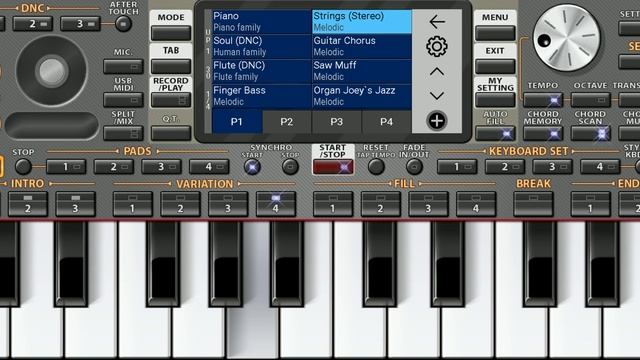Toggle AUTO FILL
The width and height of the screenshot is (640, 360).
495,133
